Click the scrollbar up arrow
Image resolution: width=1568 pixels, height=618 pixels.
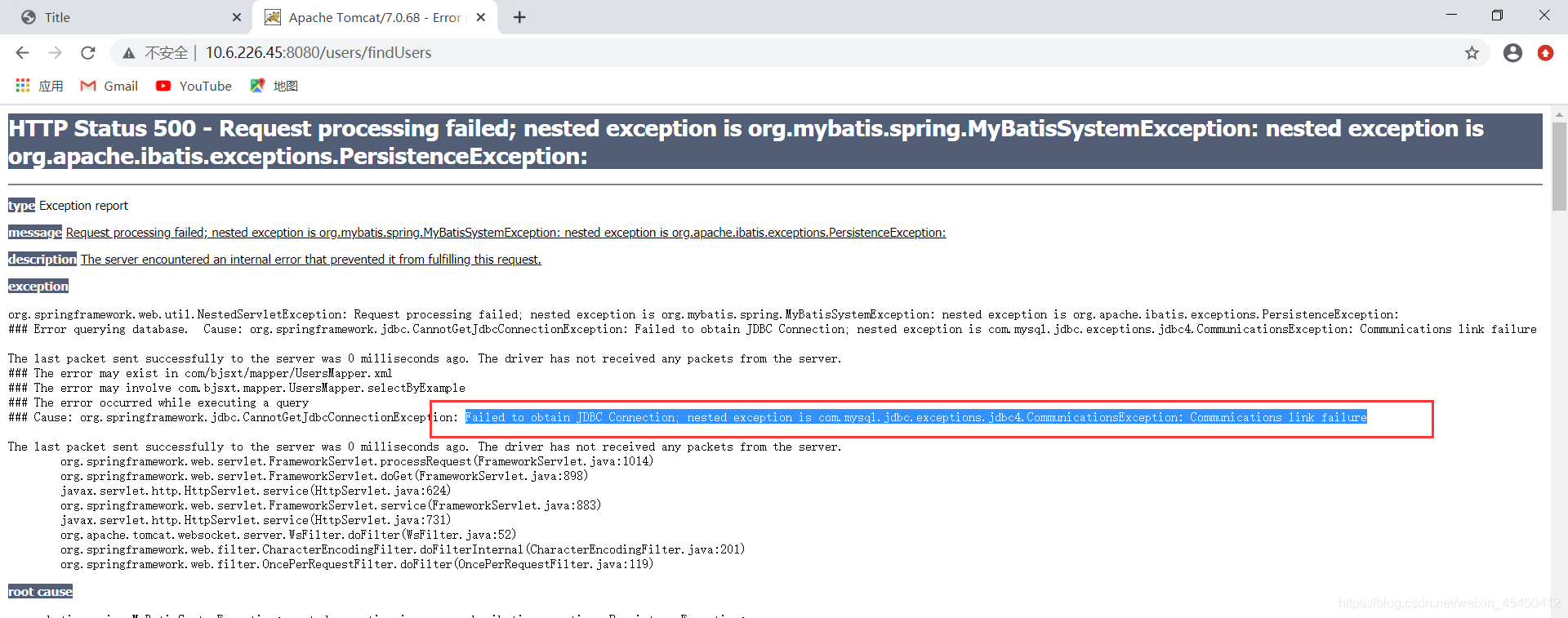point(1559,114)
